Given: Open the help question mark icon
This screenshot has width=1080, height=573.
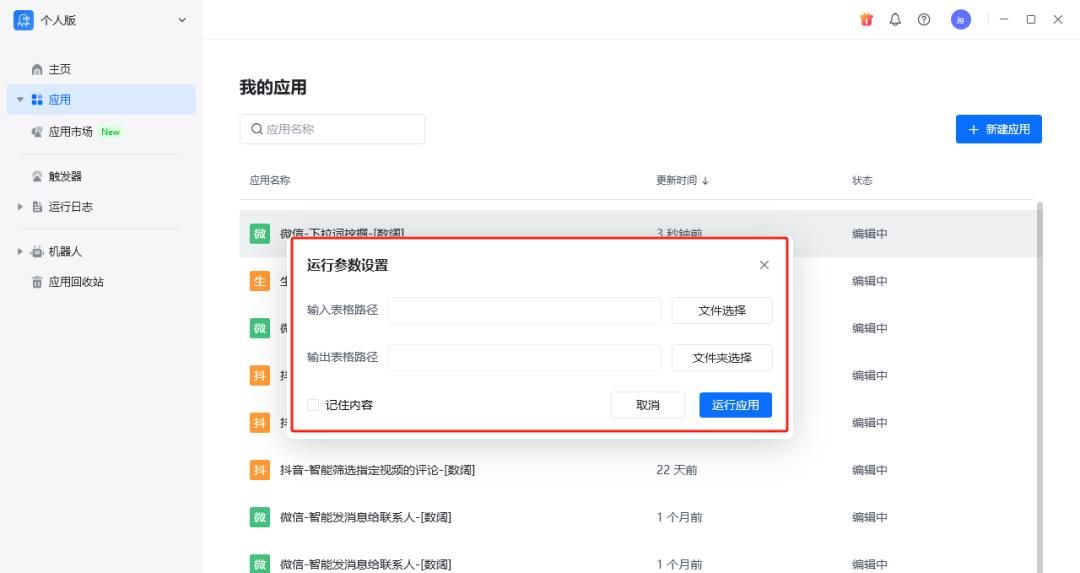Looking at the screenshot, I should coord(924,20).
